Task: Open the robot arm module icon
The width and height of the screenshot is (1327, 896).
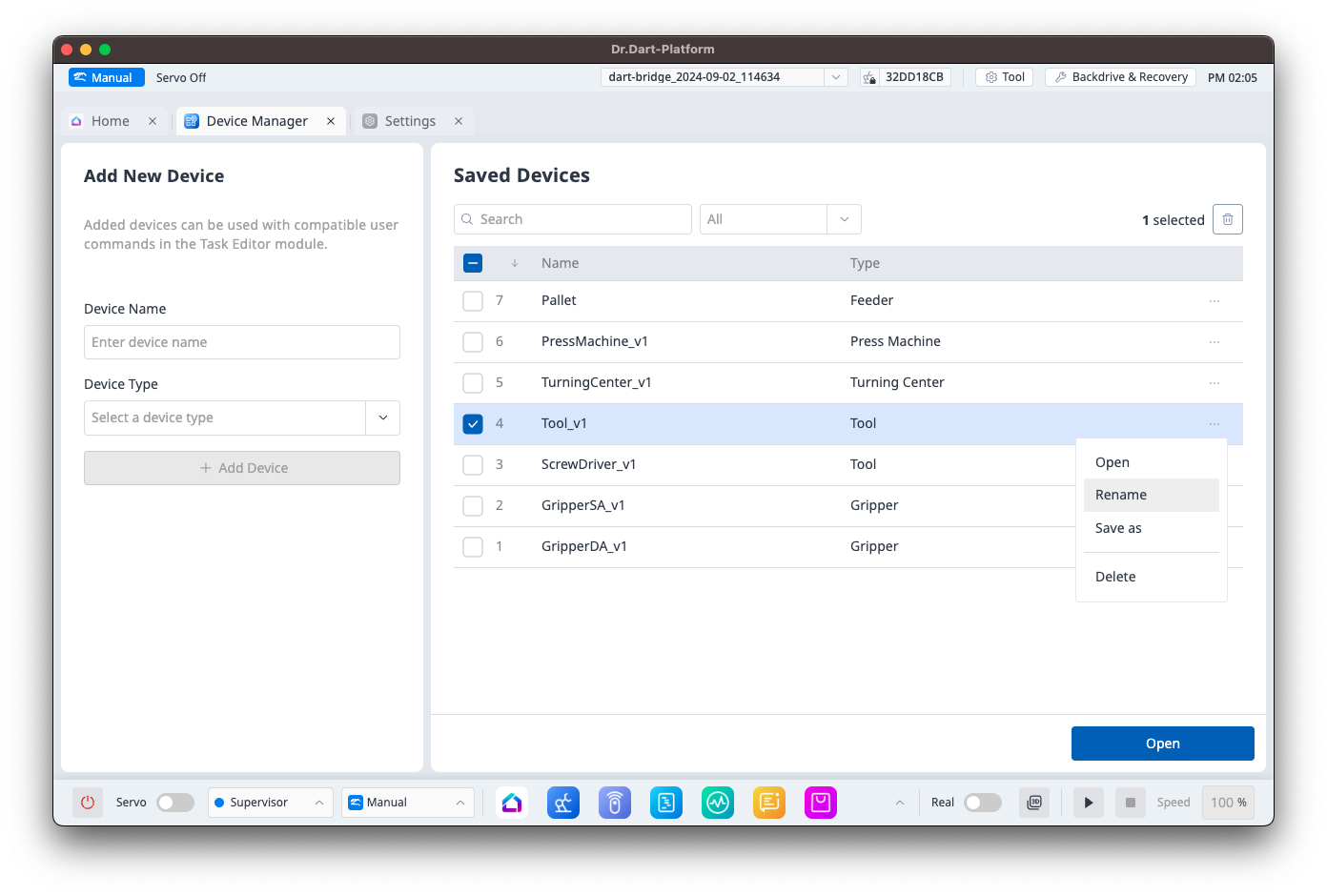Action: point(563,803)
